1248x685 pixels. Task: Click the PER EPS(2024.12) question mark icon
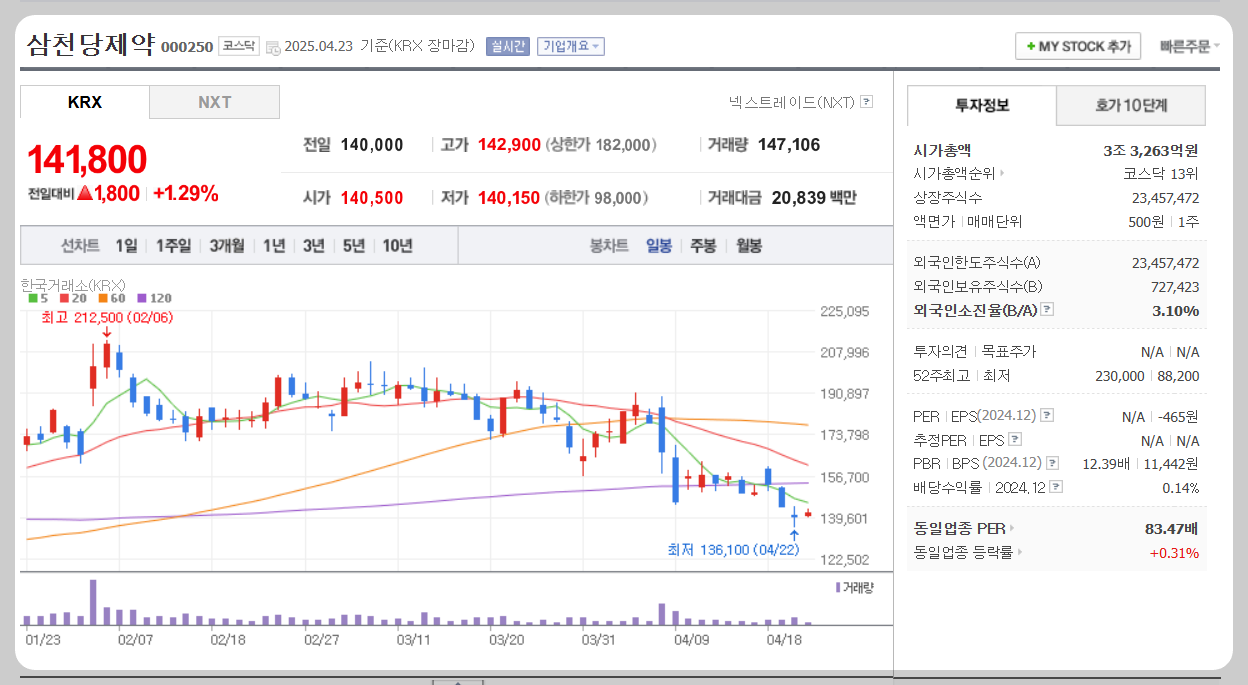pyautogui.click(x=1046, y=414)
